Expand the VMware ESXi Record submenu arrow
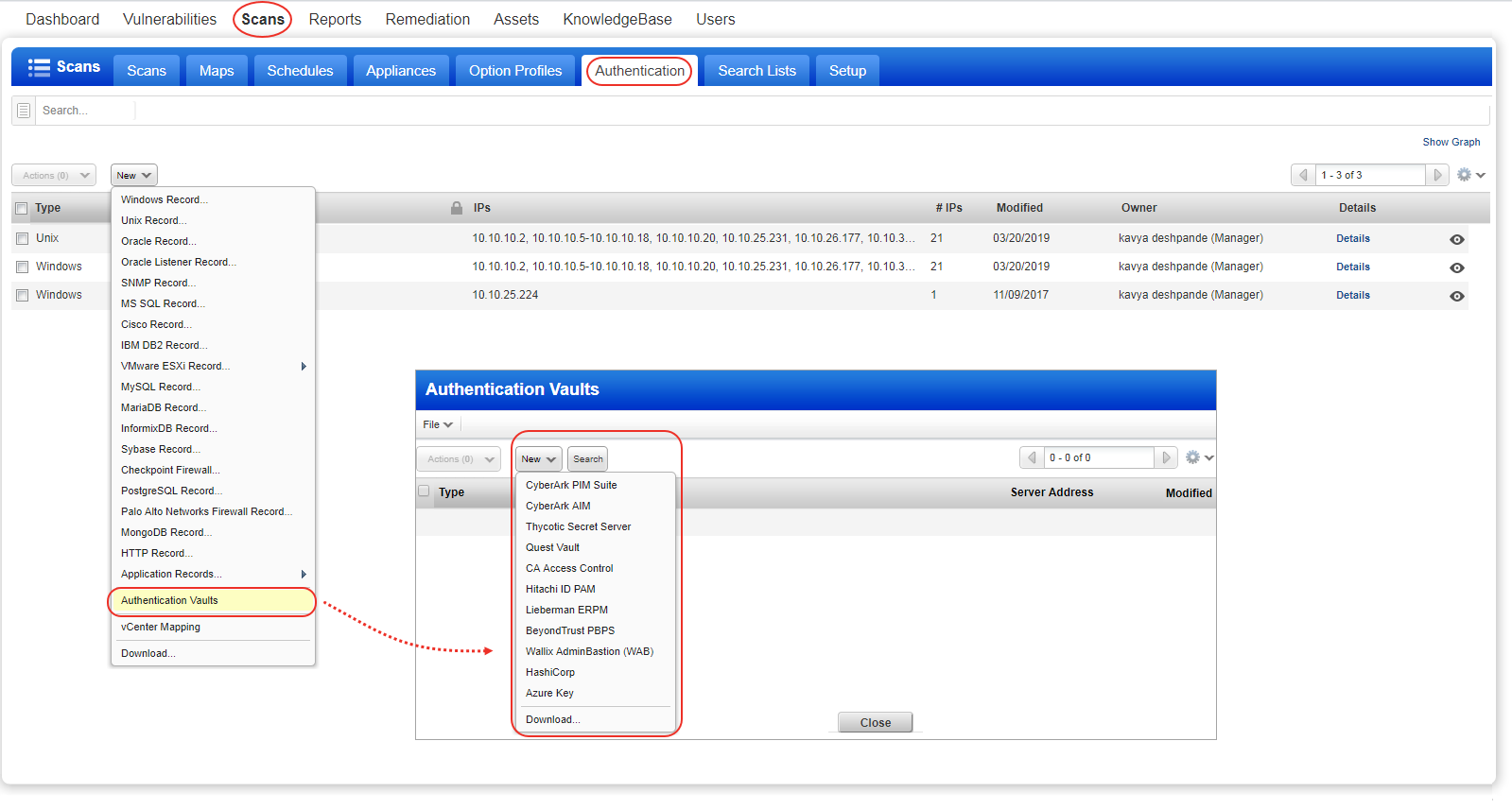Screen dimensions: 1512x810 tap(304, 366)
